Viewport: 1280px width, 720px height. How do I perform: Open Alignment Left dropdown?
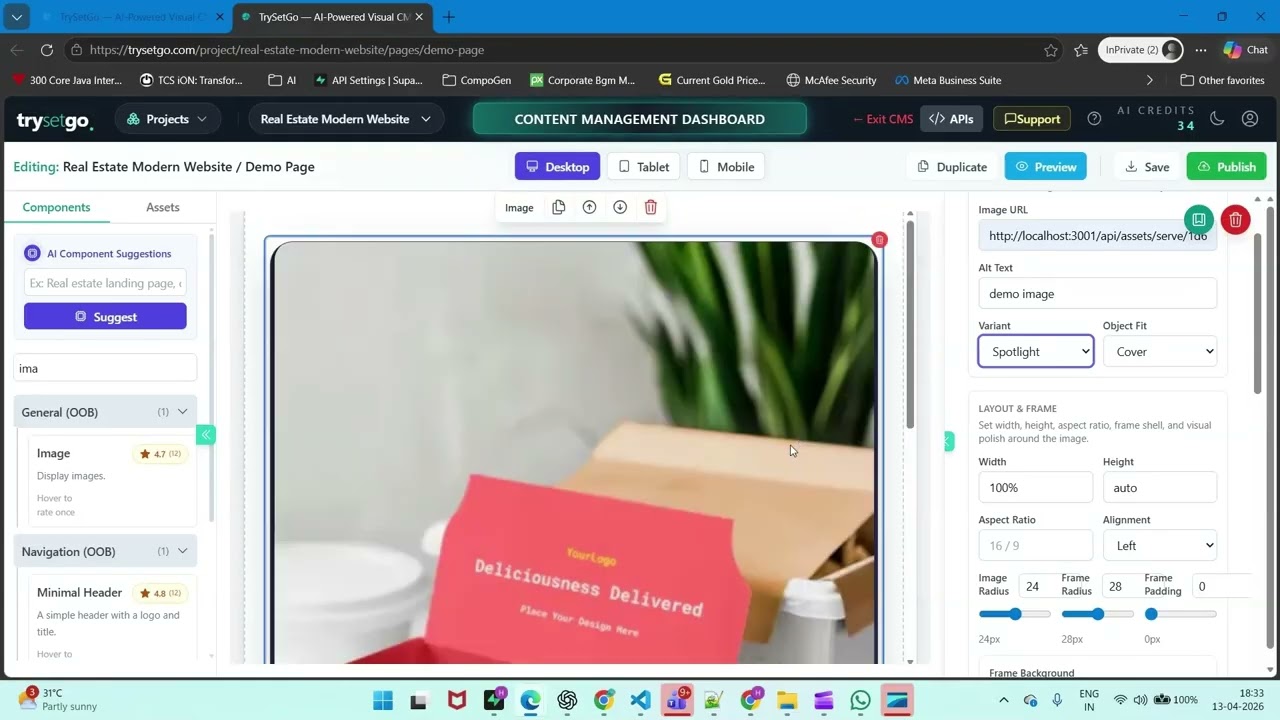[x=1160, y=545]
